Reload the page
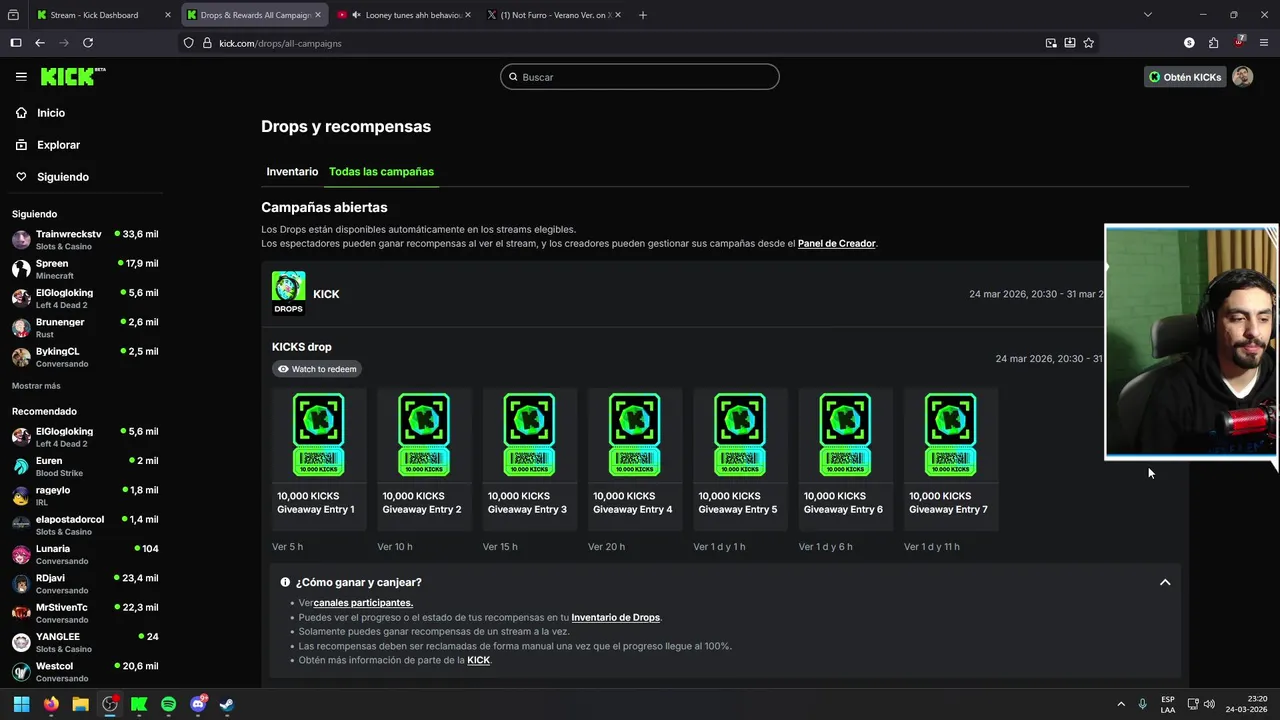1280x720 pixels. coord(88,43)
